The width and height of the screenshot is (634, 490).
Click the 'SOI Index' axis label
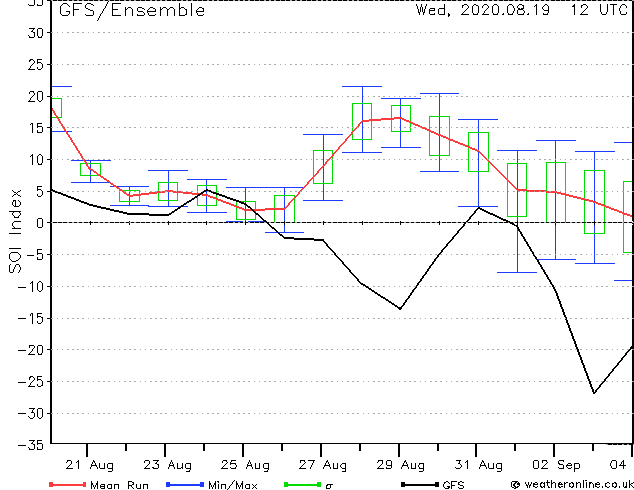[15, 231]
